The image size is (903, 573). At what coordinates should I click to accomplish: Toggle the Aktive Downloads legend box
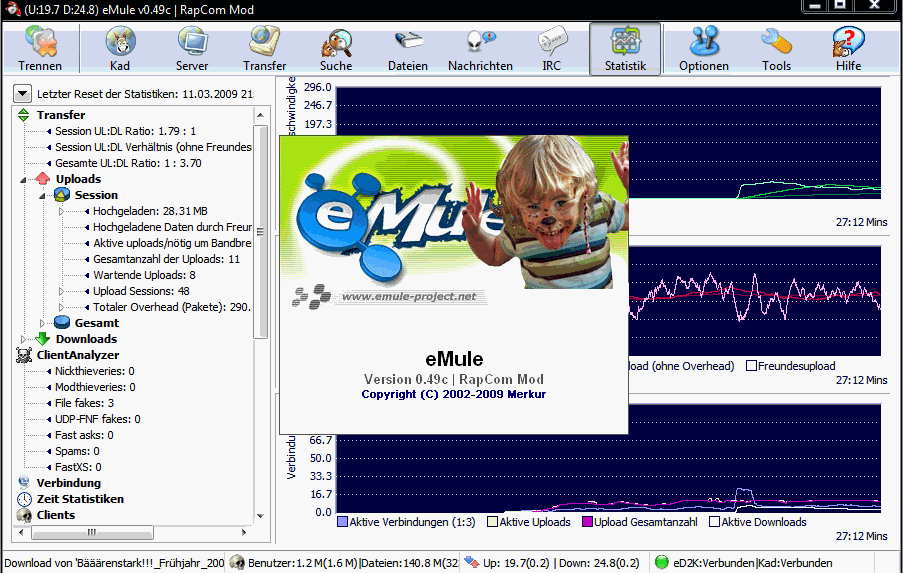(x=715, y=522)
